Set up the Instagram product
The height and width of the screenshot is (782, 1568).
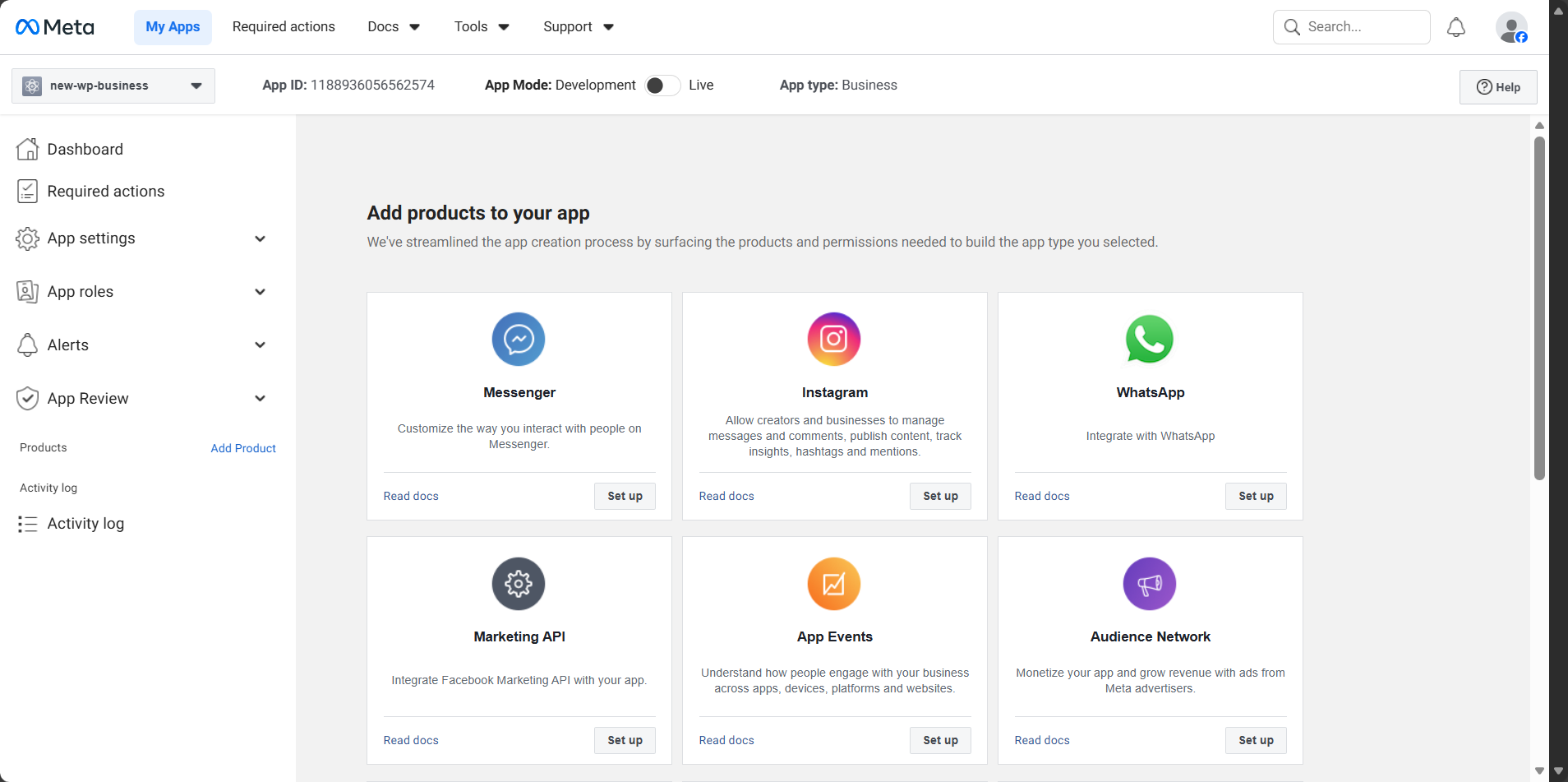pyautogui.click(x=940, y=496)
